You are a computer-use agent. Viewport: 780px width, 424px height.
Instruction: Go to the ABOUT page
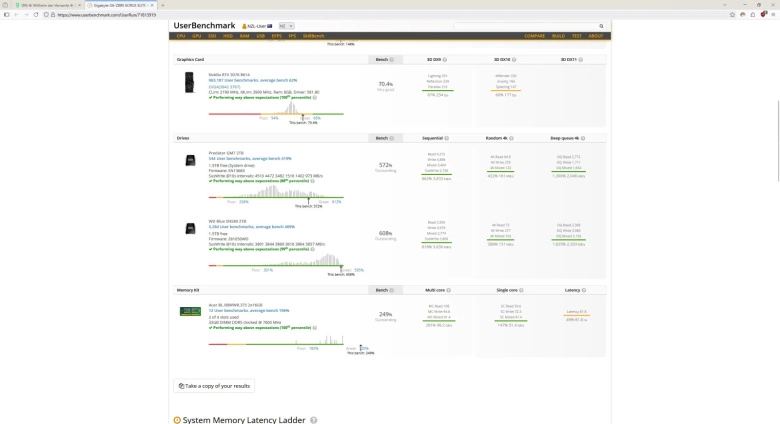point(595,36)
